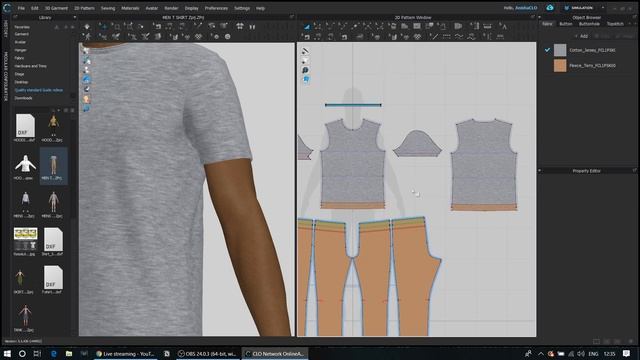
Task: Pop out the 2D Pattern Window
Action: click(x=532, y=17)
